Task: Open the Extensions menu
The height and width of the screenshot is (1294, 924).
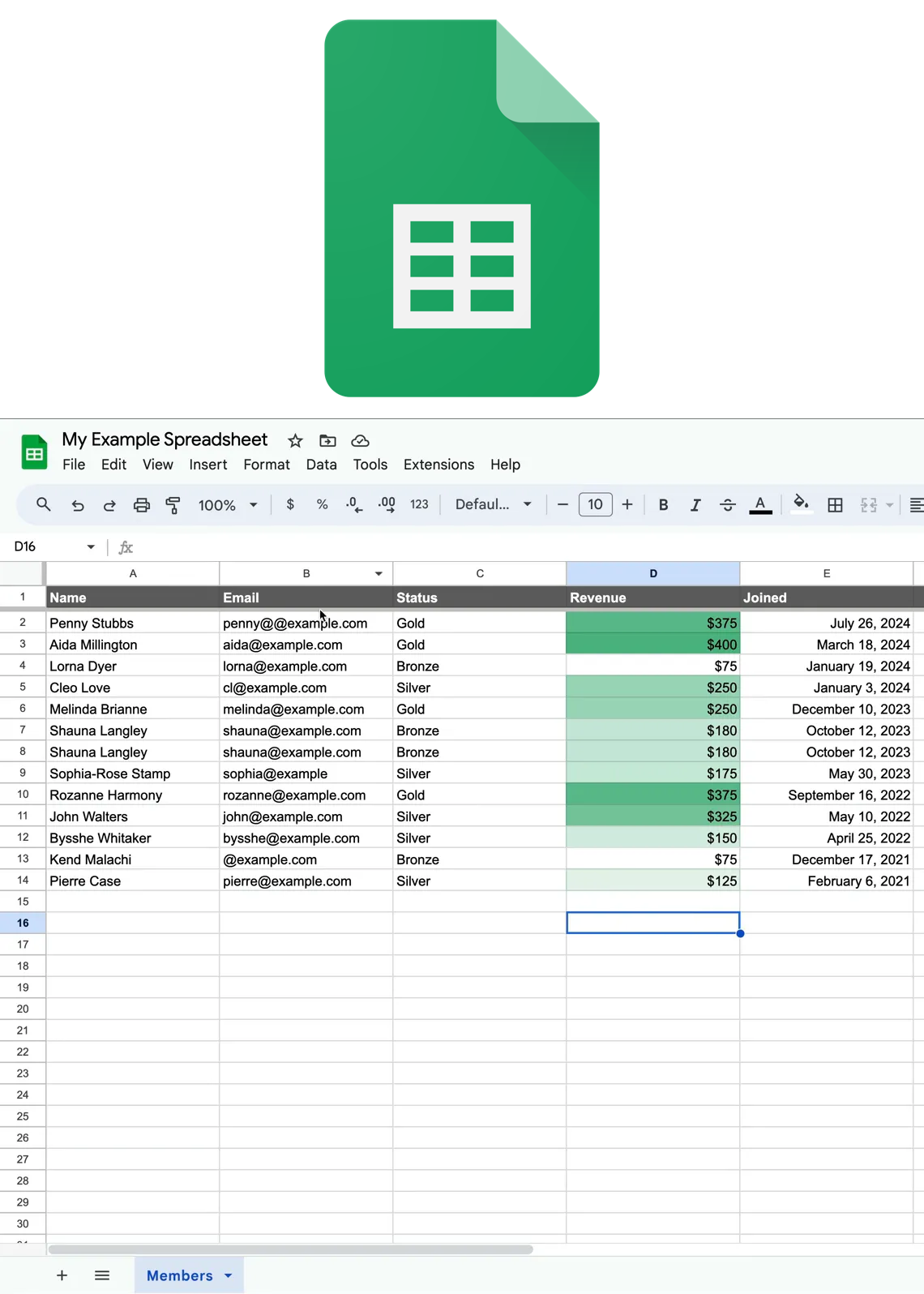Action: point(438,465)
